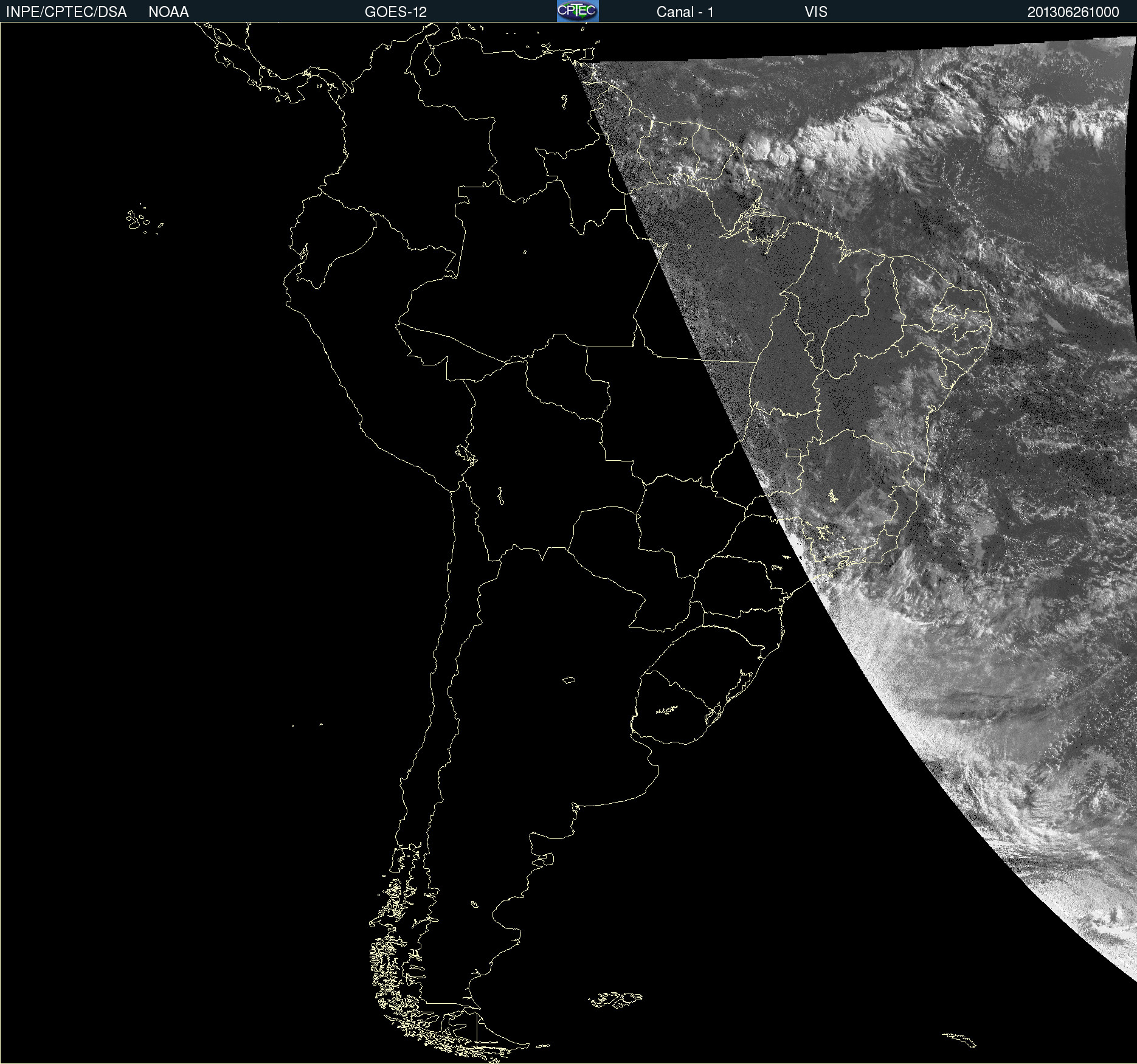1137x1064 pixels.
Task: Click the 201306261000 timestamp
Action: pyautogui.click(x=1073, y=12)
